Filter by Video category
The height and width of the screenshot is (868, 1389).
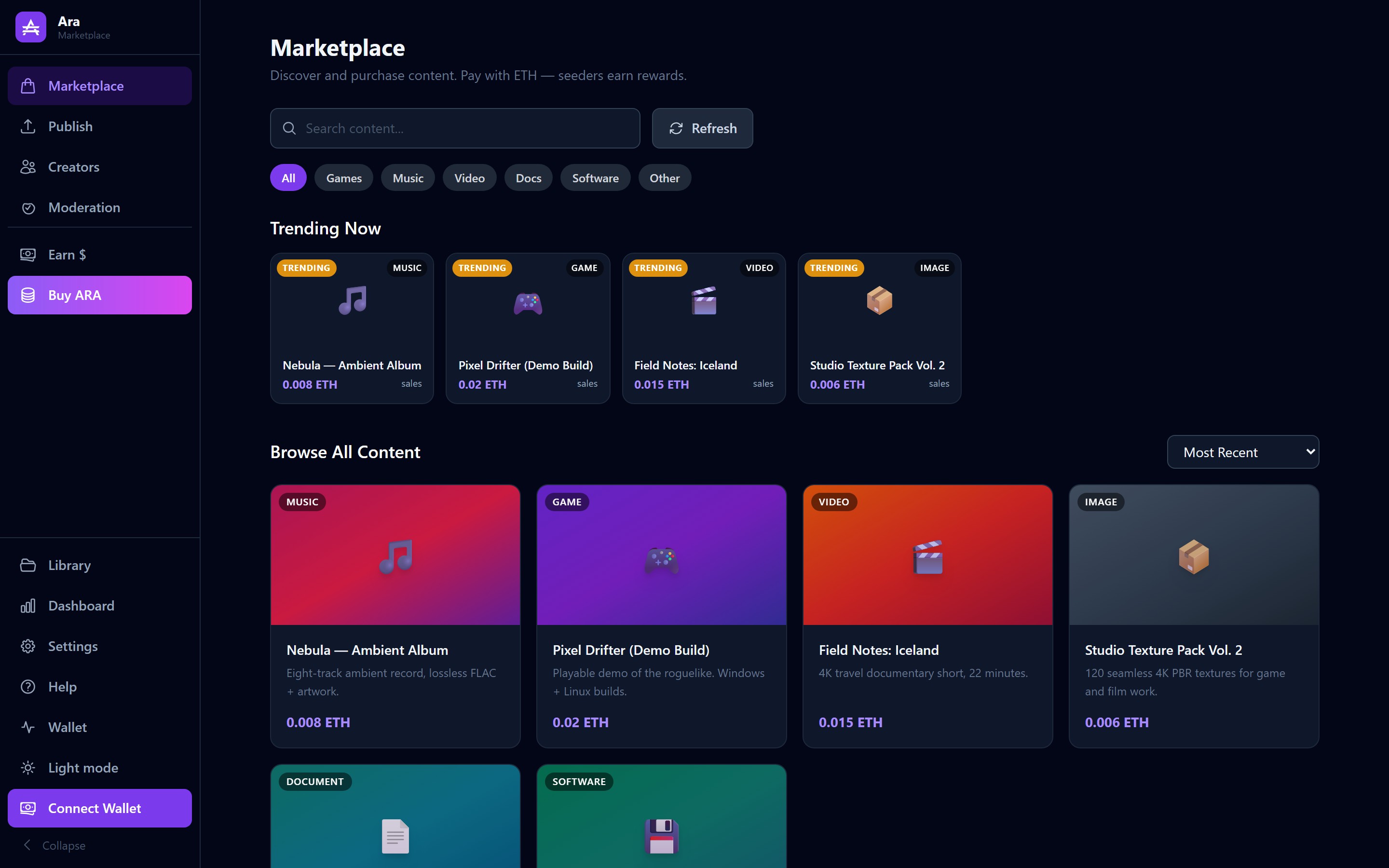coord(469,178)
